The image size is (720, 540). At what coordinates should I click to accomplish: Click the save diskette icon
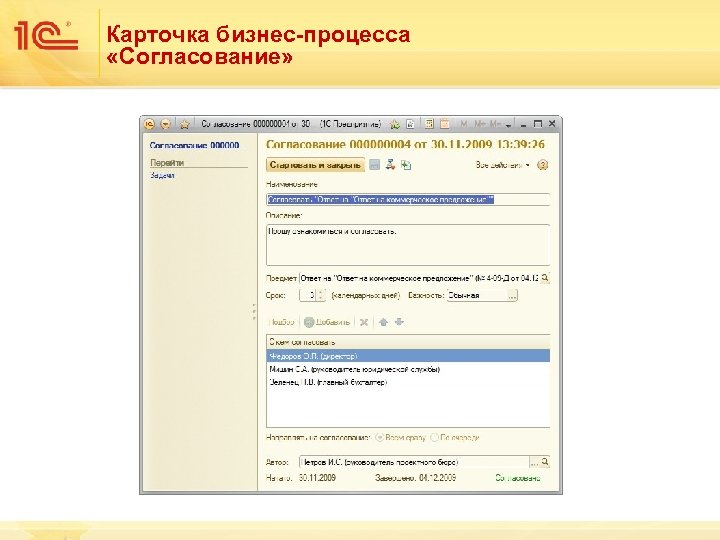pyautogui.click(x=375, y=165)
